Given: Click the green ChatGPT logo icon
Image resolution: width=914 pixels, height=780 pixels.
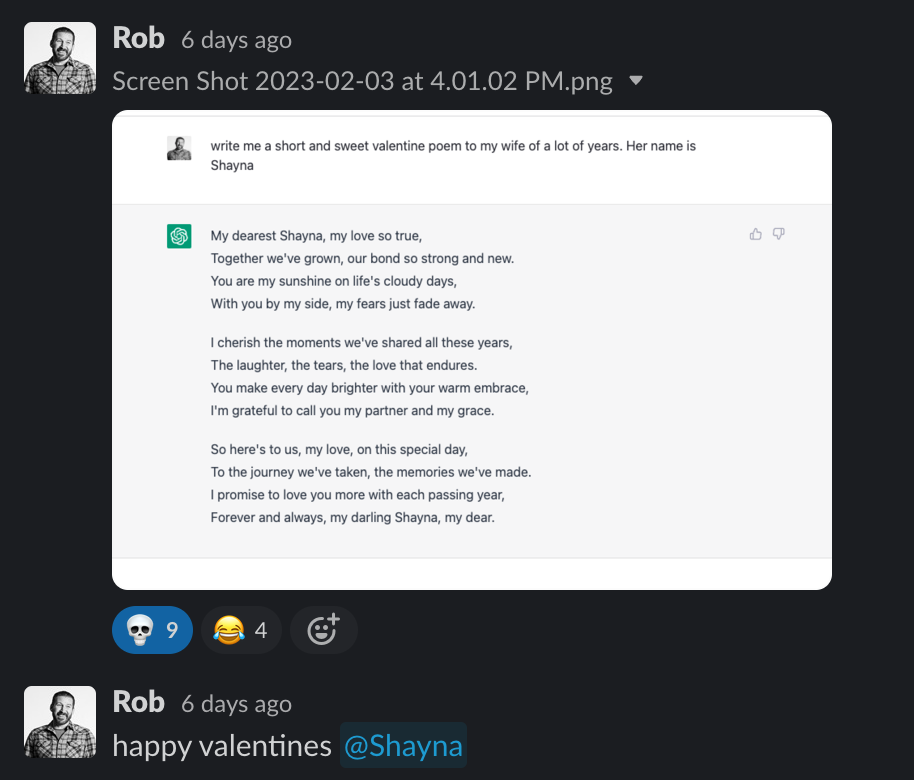Looking at the screenshot, I should [179, 236].
